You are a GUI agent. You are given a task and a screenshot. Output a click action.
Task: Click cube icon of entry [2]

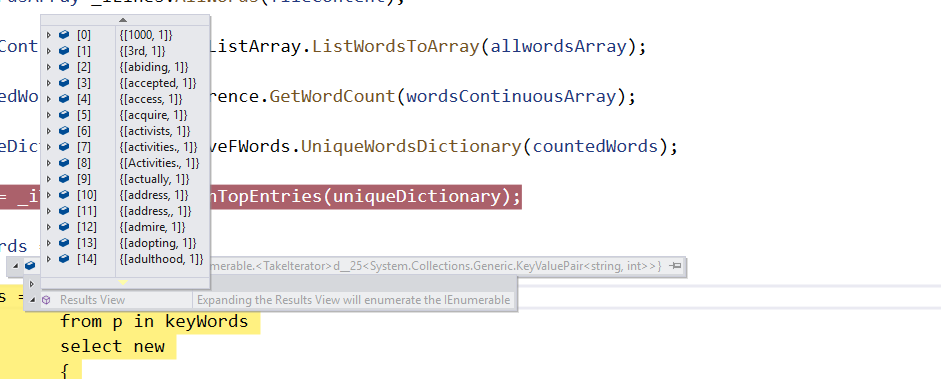pos(64,67)
